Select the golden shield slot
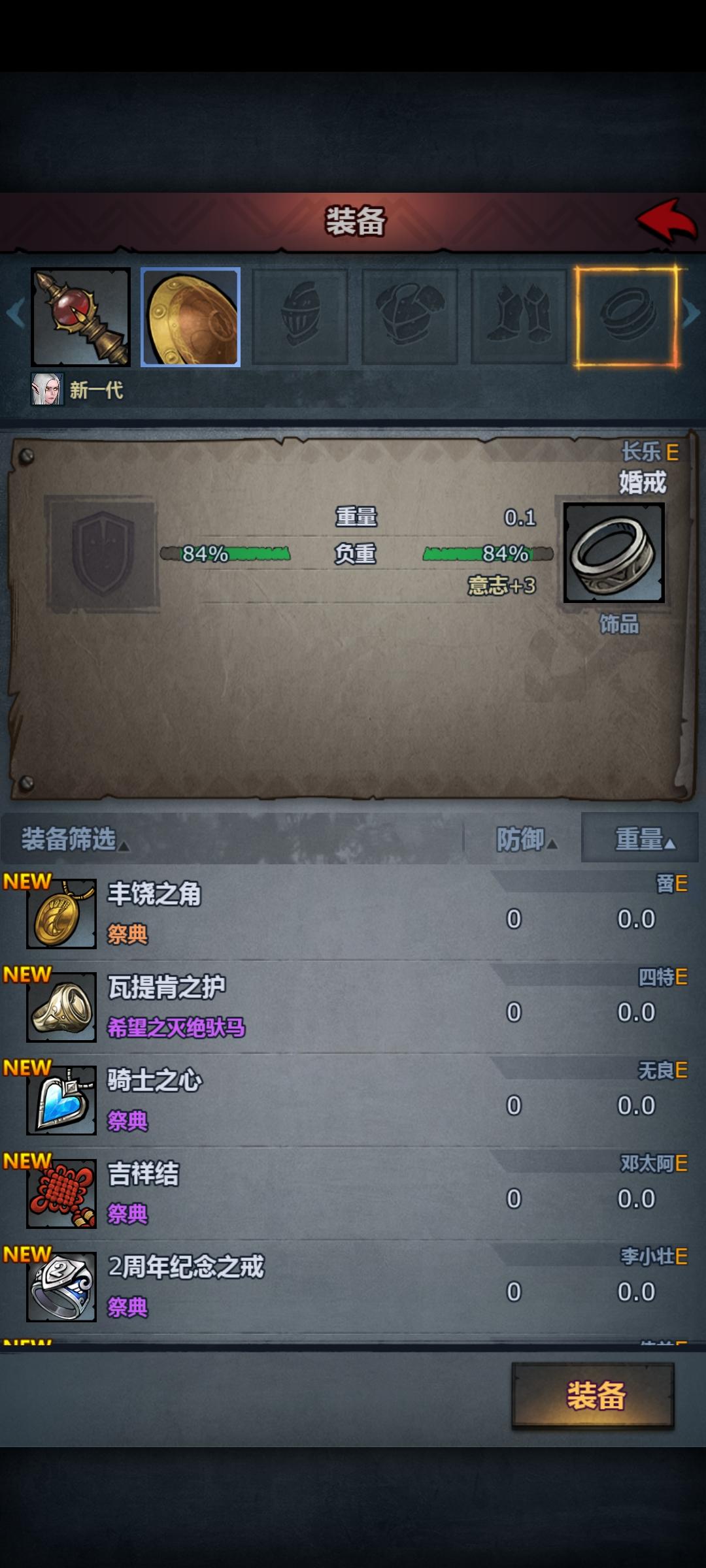Screen dimensions: 706x1568 190,317
